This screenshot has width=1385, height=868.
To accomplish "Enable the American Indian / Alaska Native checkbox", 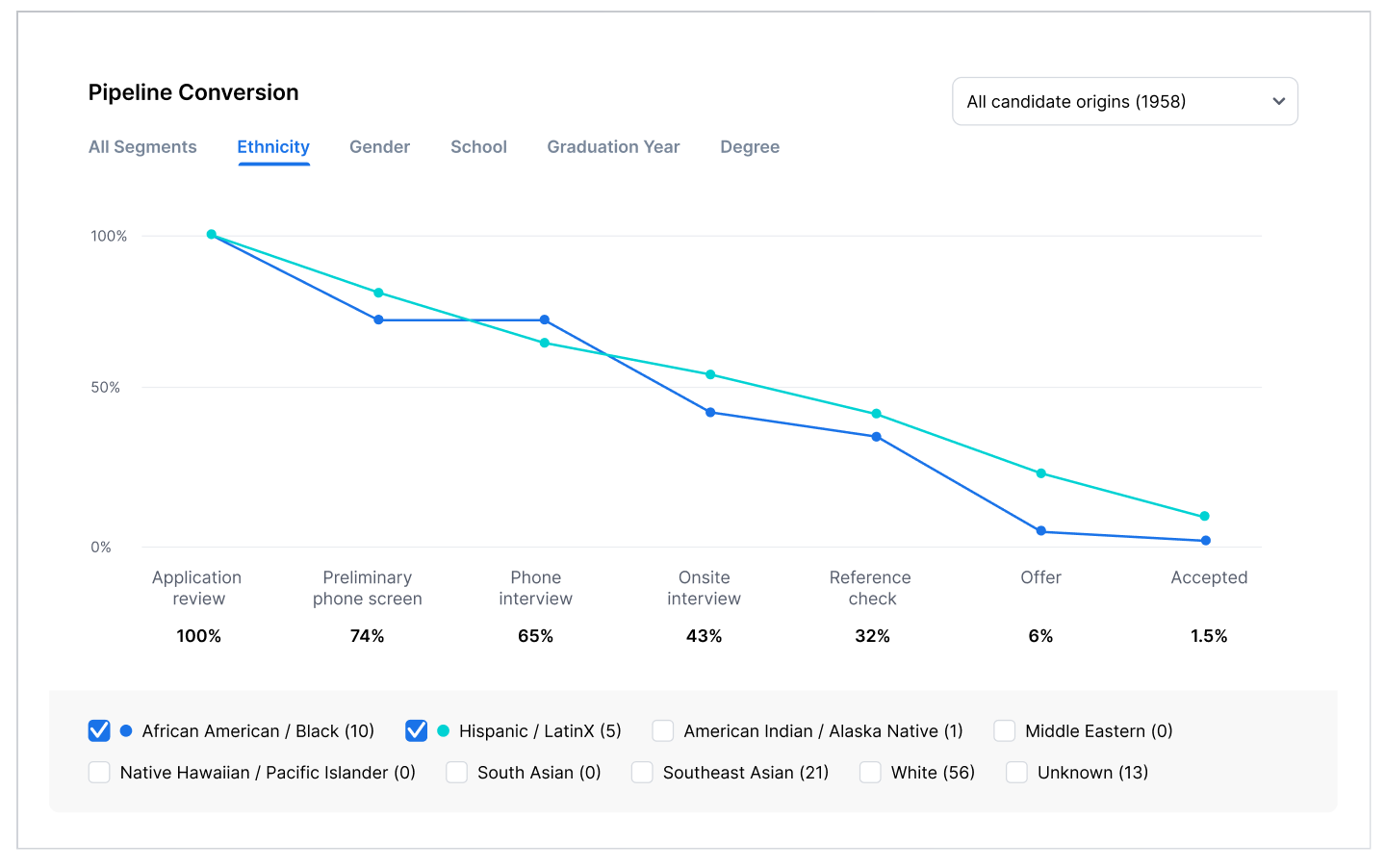I will click(662, 731).
